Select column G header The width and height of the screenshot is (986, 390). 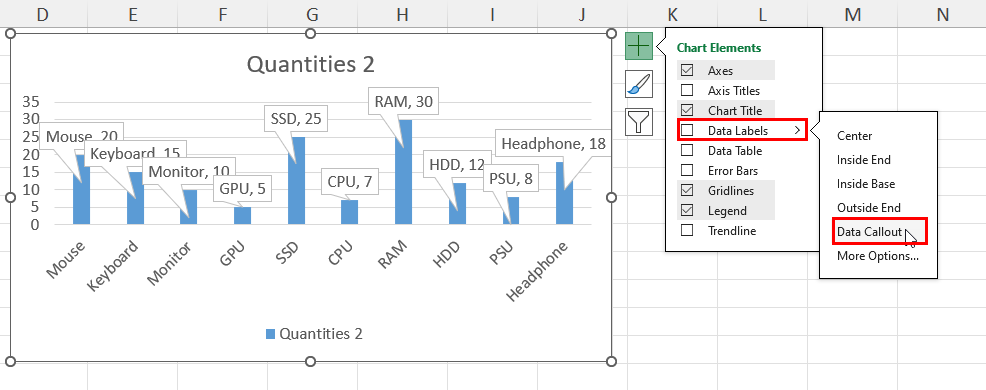[312, 14]
